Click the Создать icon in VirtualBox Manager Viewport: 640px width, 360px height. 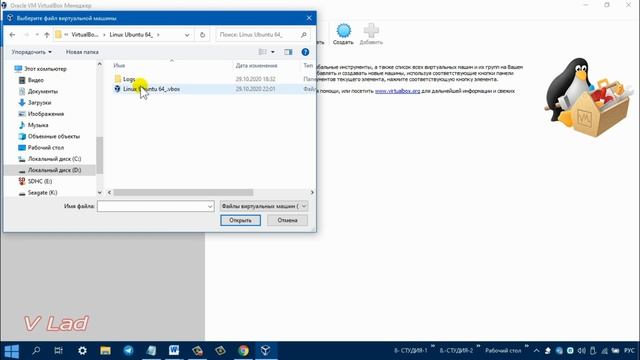point(343,34)
